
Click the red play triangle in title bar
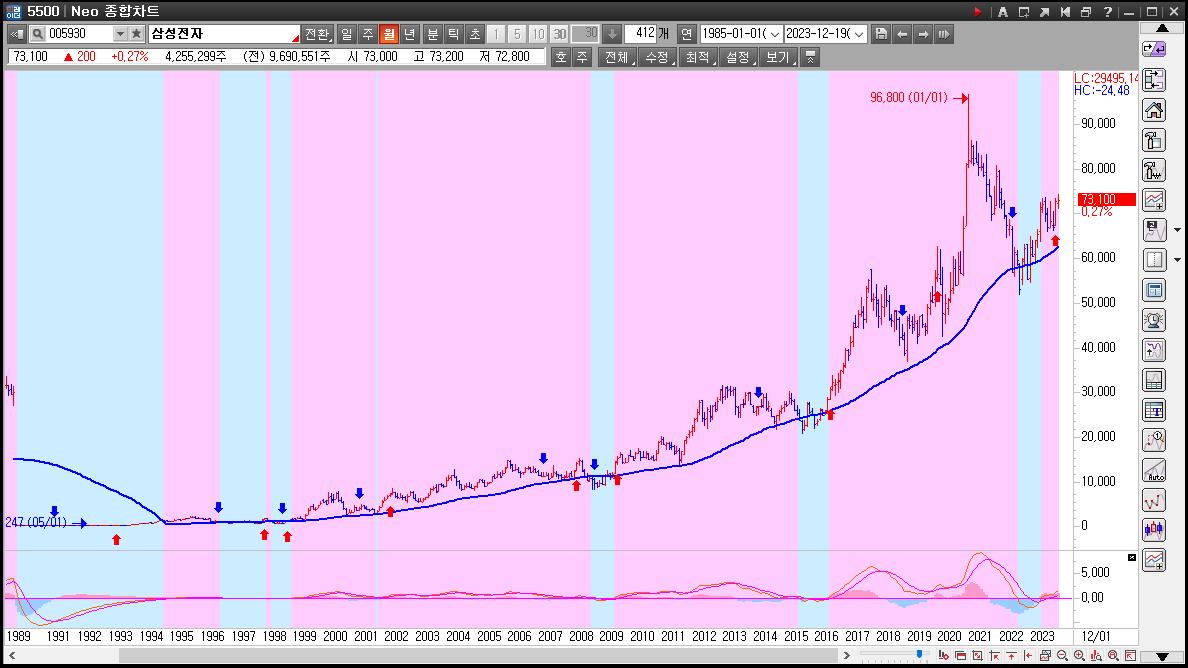(977, 12)
